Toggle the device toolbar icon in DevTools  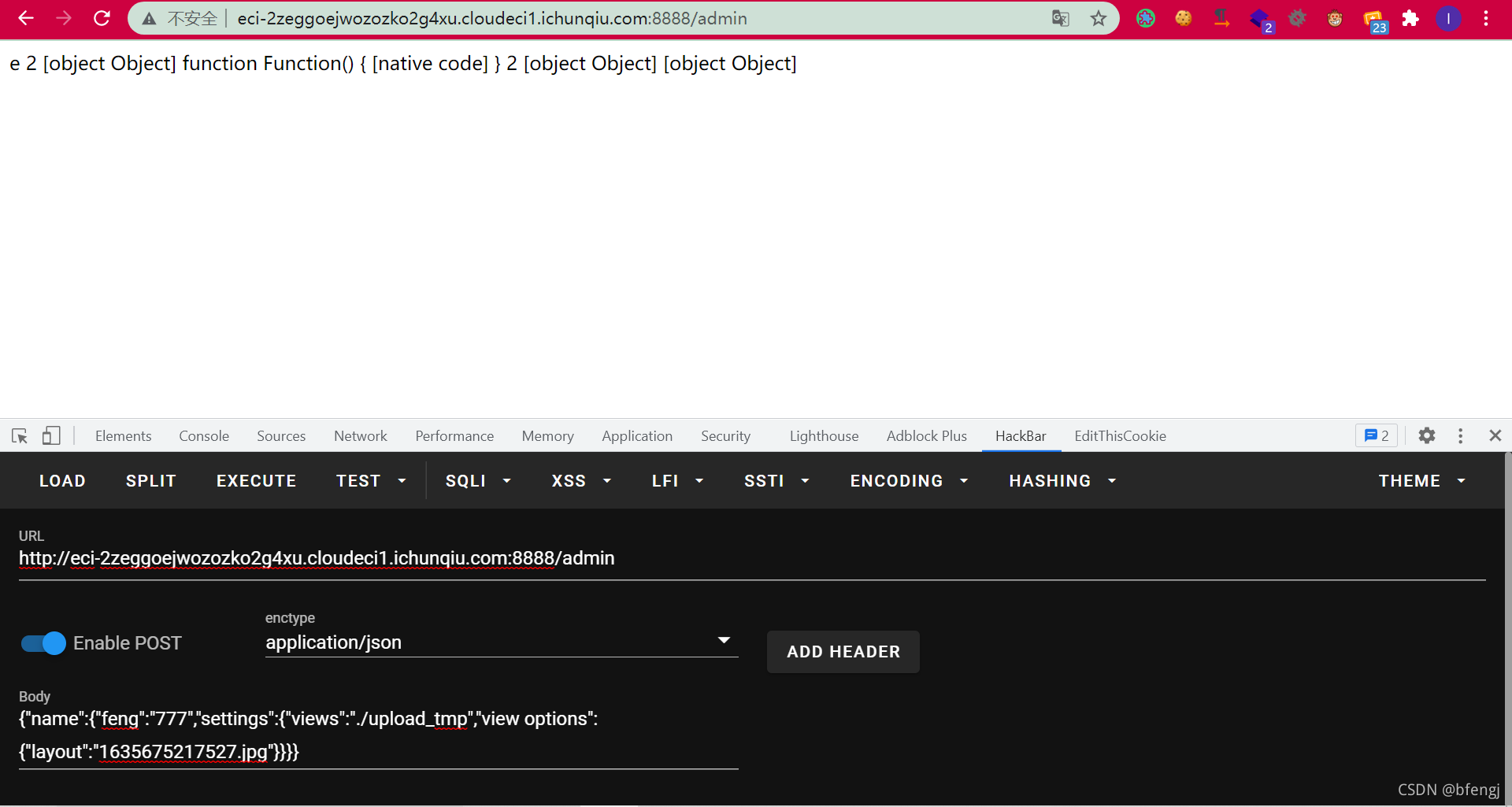51,435
